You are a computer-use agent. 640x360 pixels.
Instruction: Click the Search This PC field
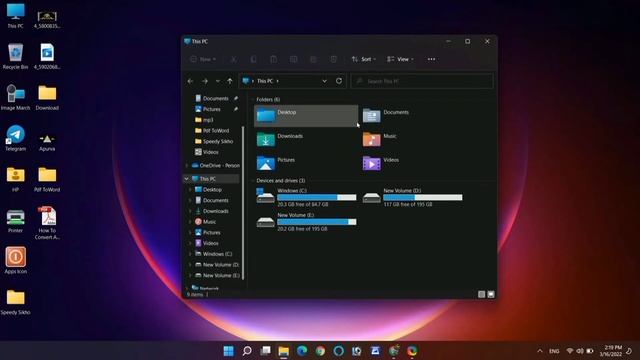422,81
